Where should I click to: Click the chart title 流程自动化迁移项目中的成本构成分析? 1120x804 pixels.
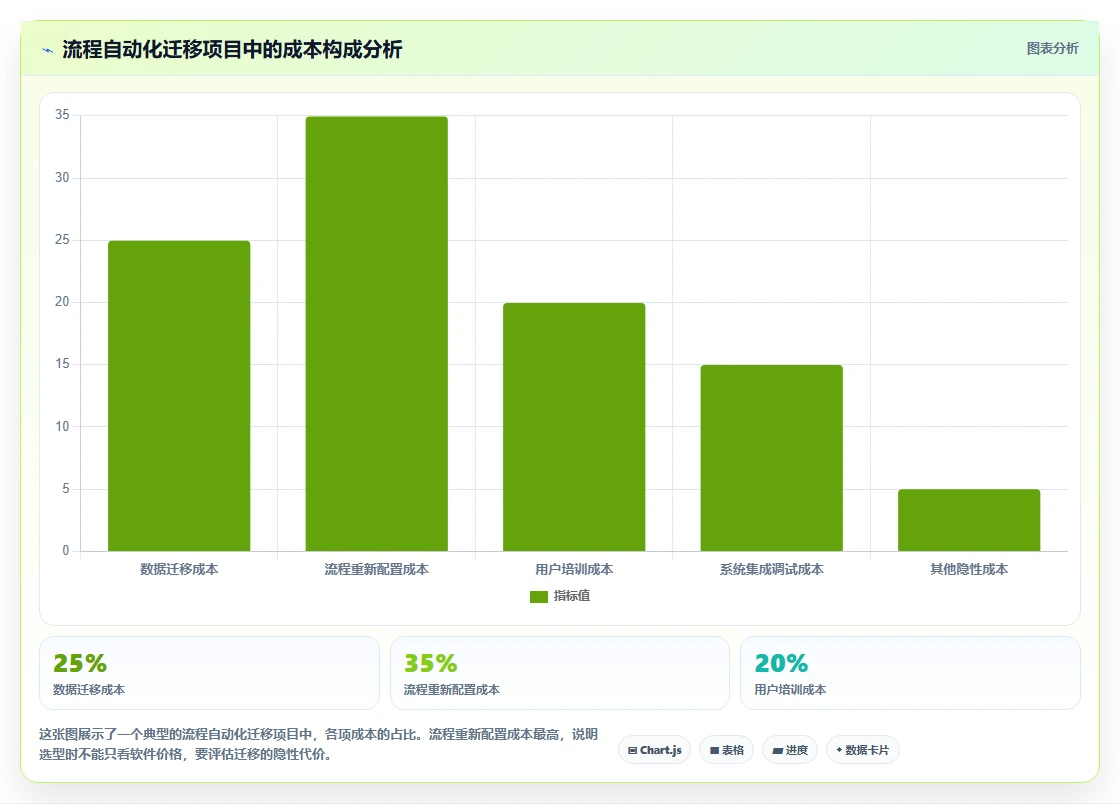232,49
